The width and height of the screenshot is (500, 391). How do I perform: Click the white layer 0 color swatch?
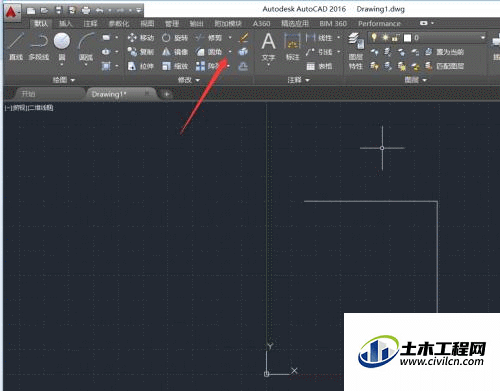point(407,38)
